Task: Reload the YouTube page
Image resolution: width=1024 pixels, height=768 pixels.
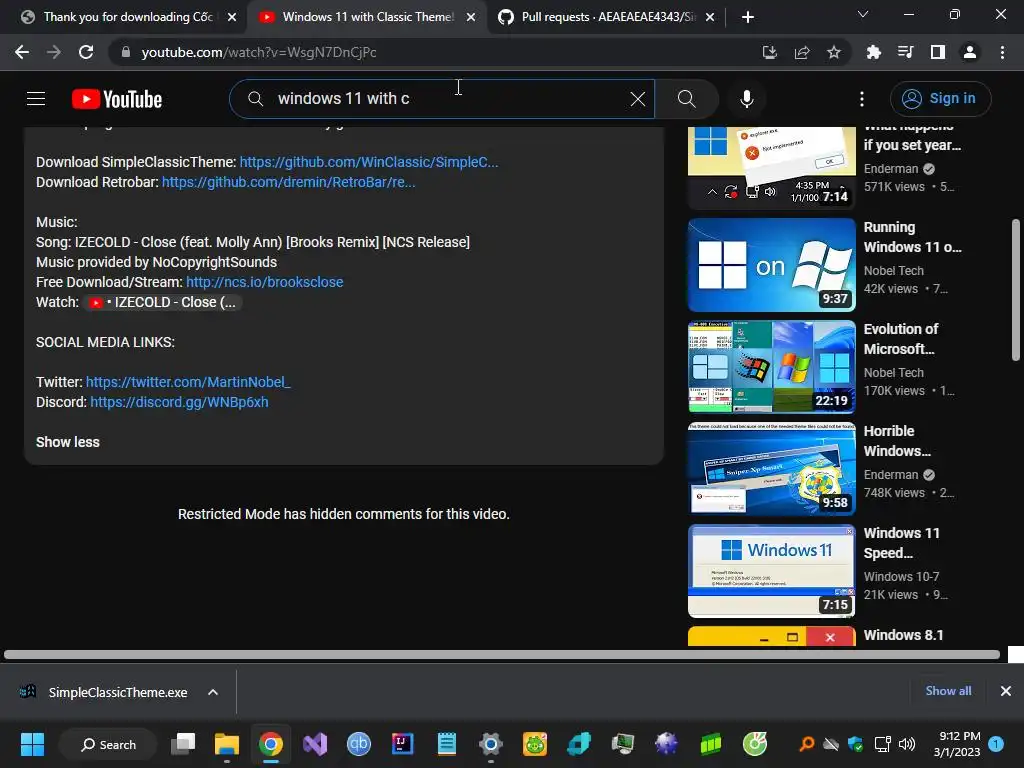Action: (86, 52)
